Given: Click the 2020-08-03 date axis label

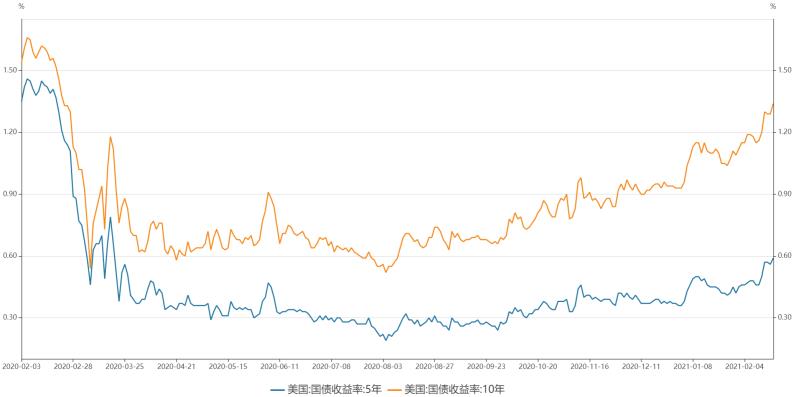Looking at the screenshot, I should click(x=383, y=366).
